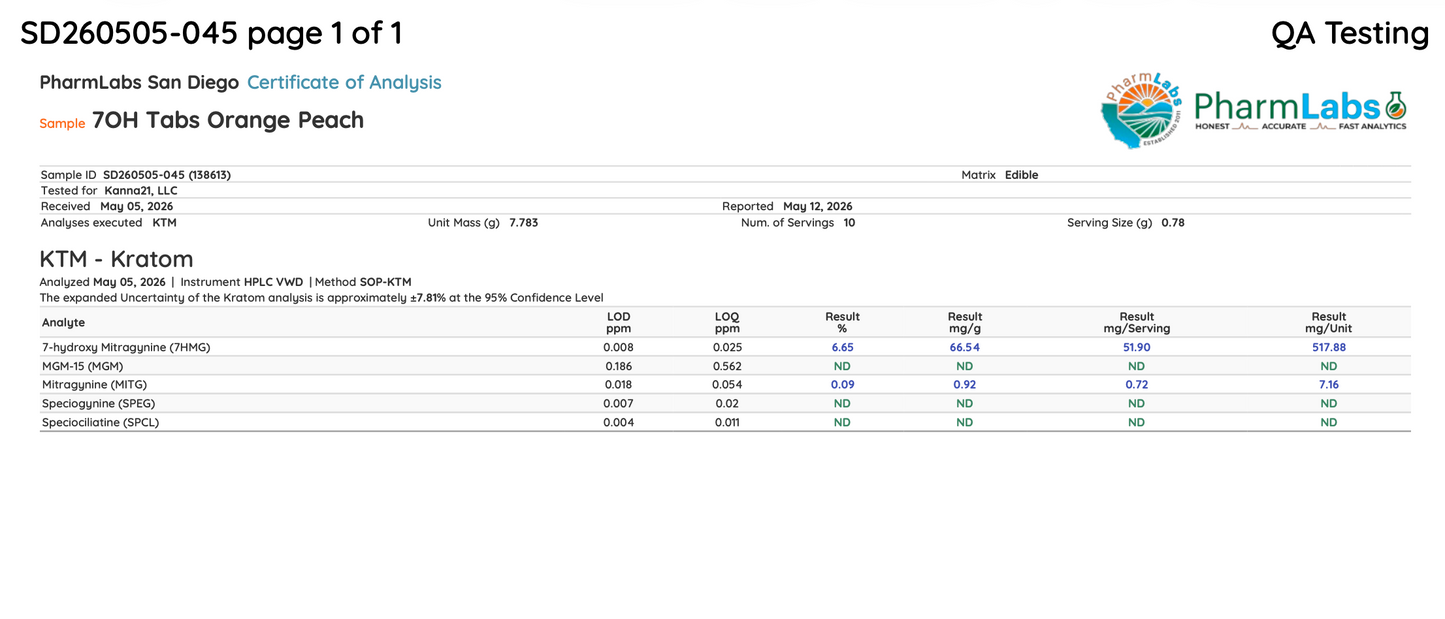The width and height of the screenshot is (1445, 619).
Task: Click the QA Testing label at top right
Action: (x=1350, y=33)
